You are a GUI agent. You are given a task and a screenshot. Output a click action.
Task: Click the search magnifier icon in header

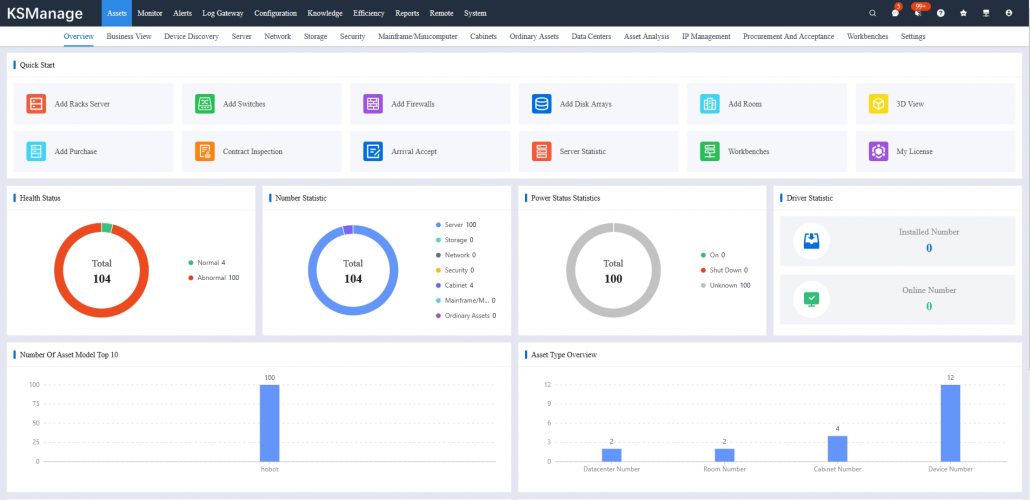[x=872, y=13]
